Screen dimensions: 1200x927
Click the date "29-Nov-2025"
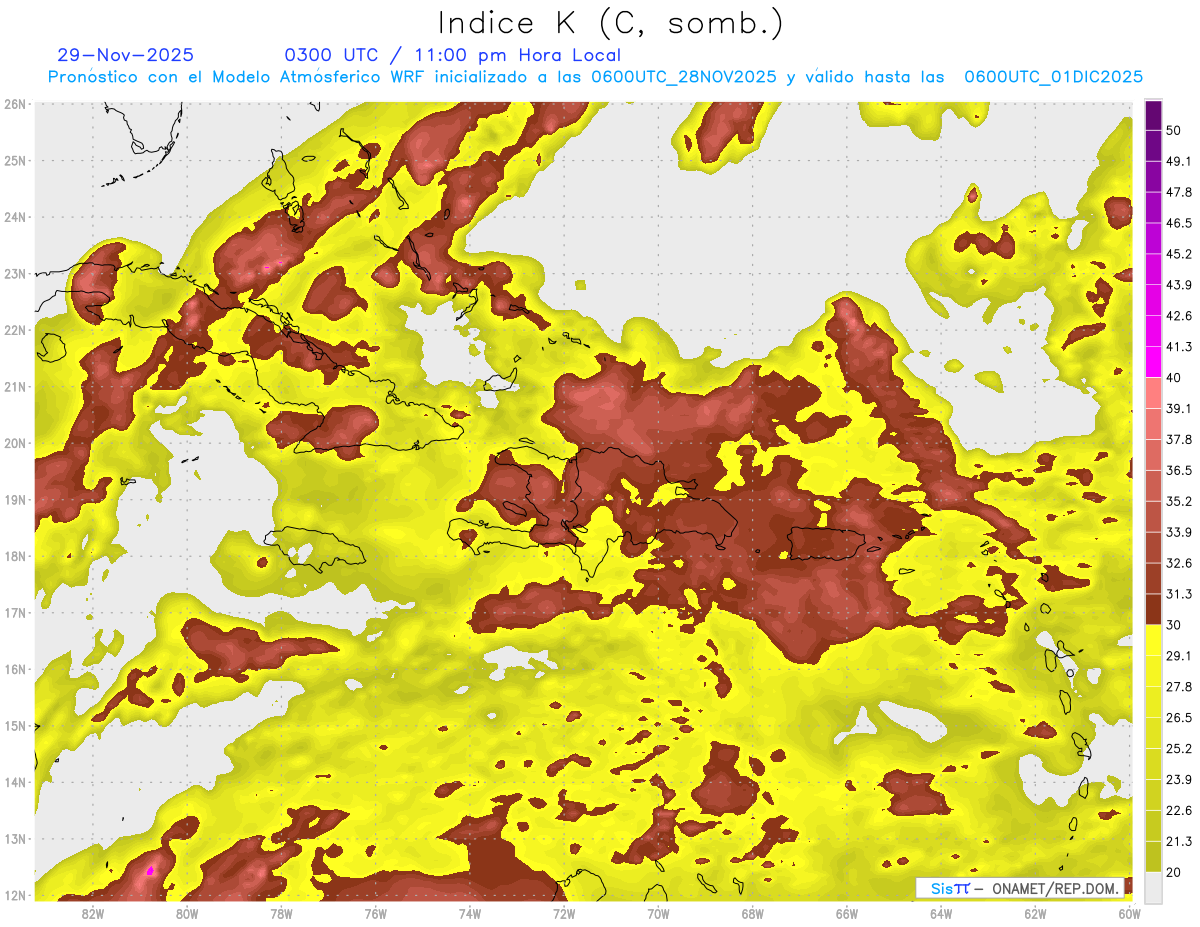point(125,55)
